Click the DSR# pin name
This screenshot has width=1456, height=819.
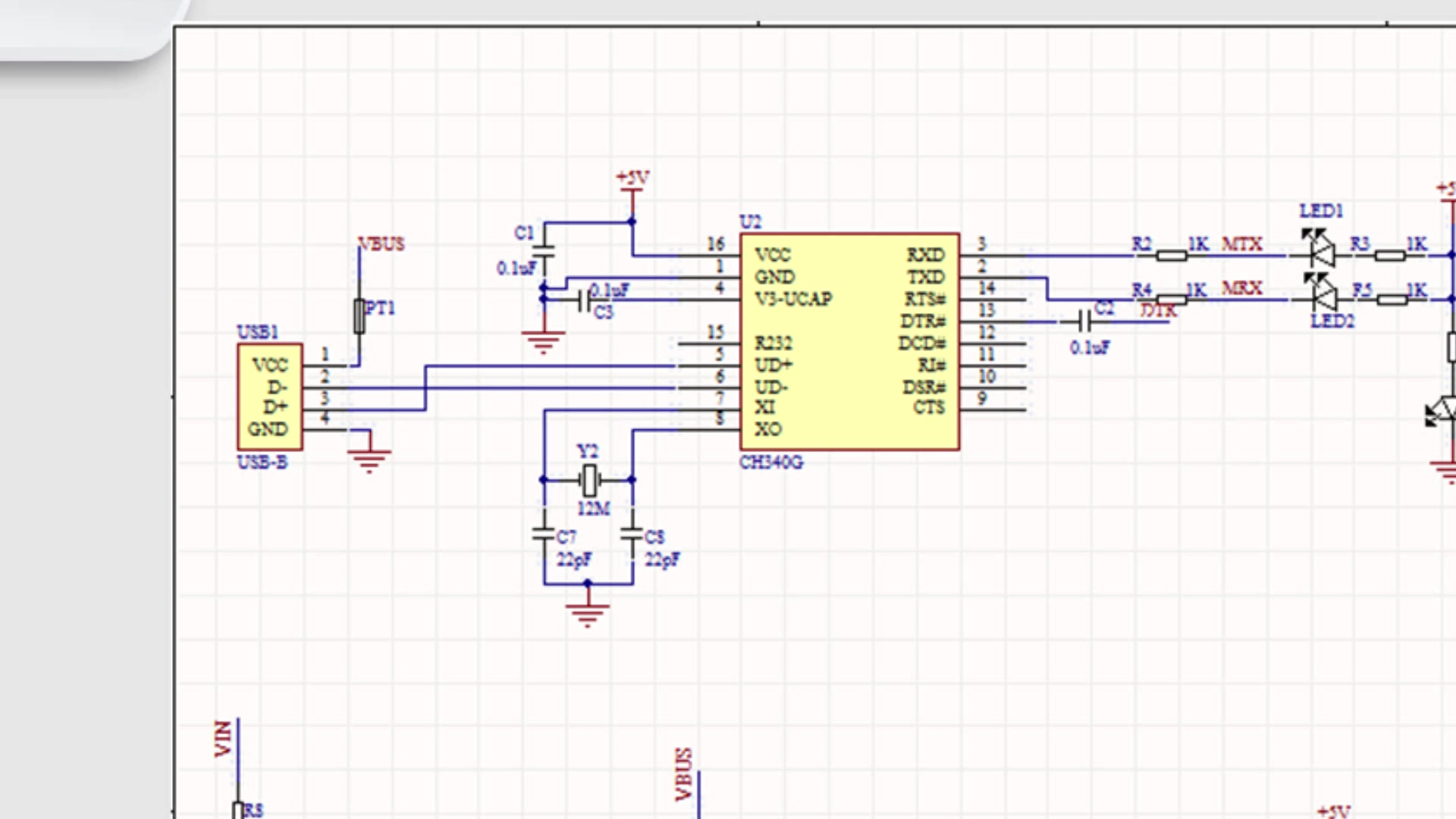click(924, 388)
